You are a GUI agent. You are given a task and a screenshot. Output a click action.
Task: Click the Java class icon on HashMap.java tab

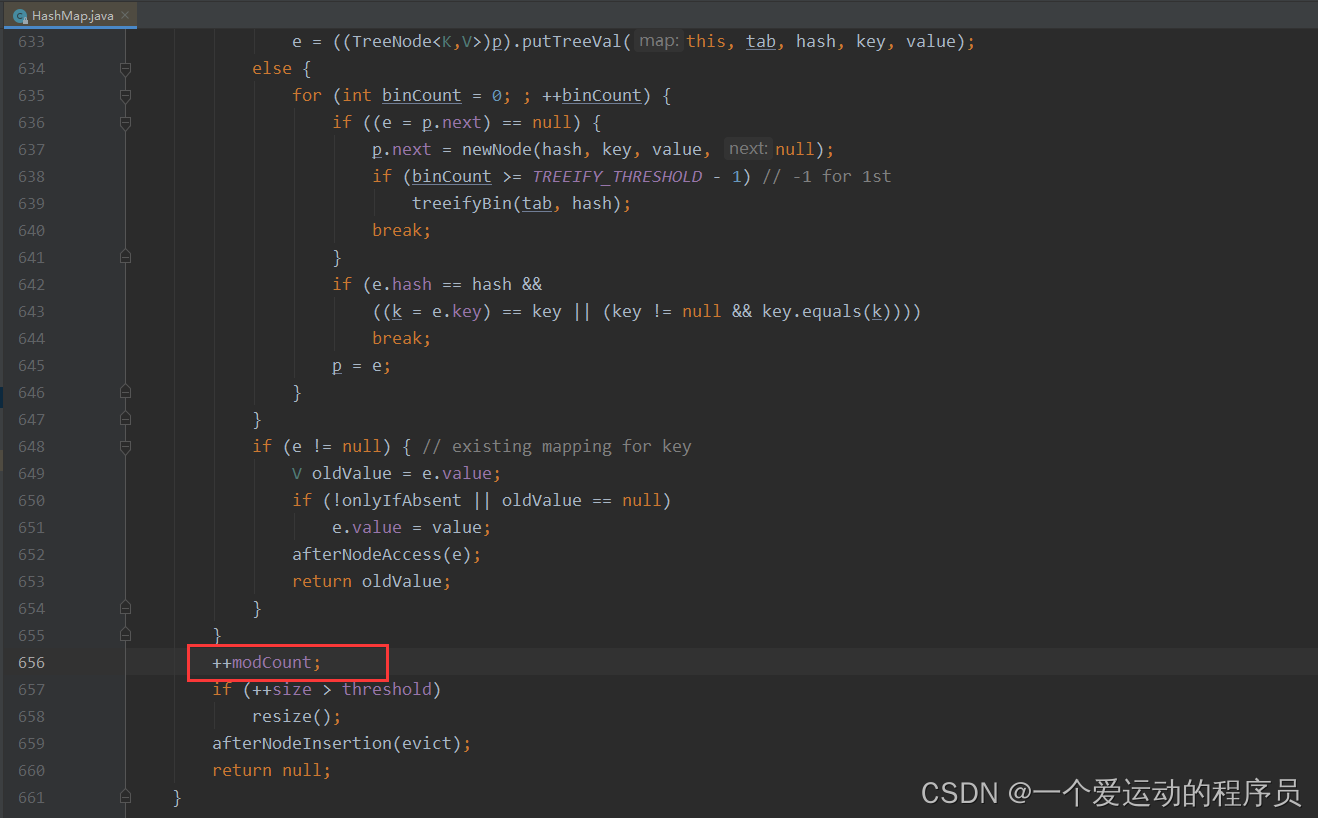pyautogui.click(x=19, y=16)
